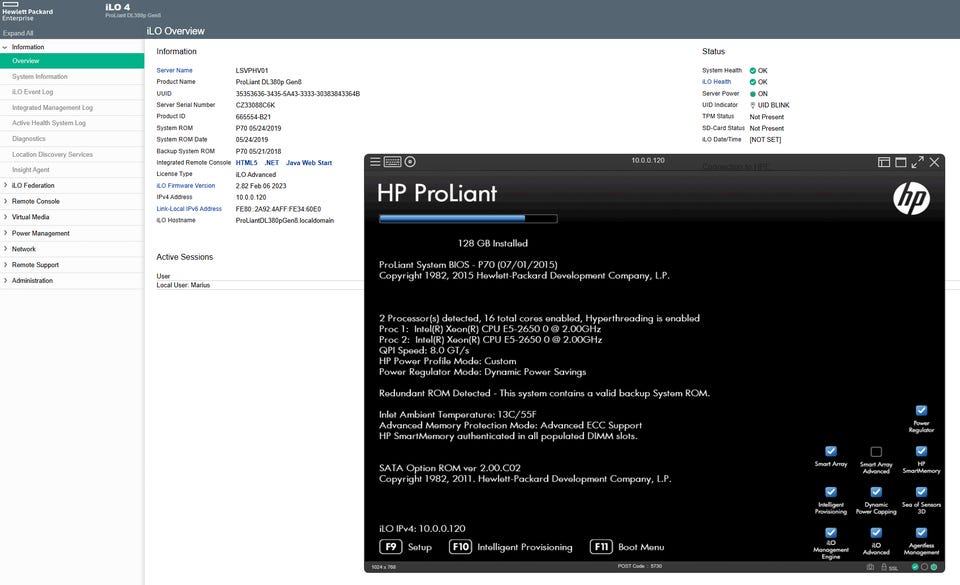Screen dimensions: 960x585
Task: Click the virtual keyboard icon in console
Action: pyautogui.click(x=393, y=162)
